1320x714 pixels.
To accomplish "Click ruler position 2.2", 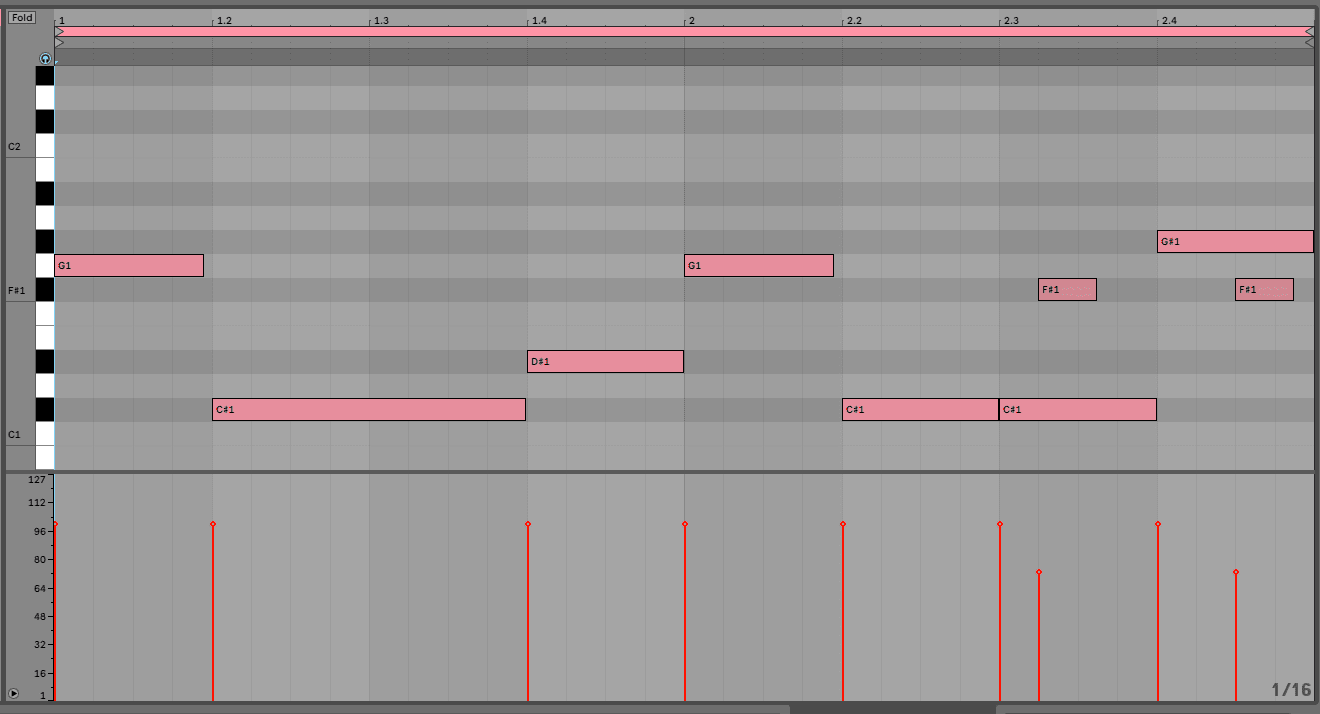I will coord(854,20).
